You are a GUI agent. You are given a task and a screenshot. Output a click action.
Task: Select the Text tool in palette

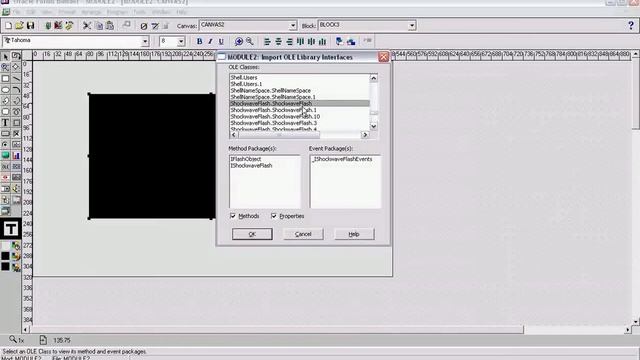[5, 122]
